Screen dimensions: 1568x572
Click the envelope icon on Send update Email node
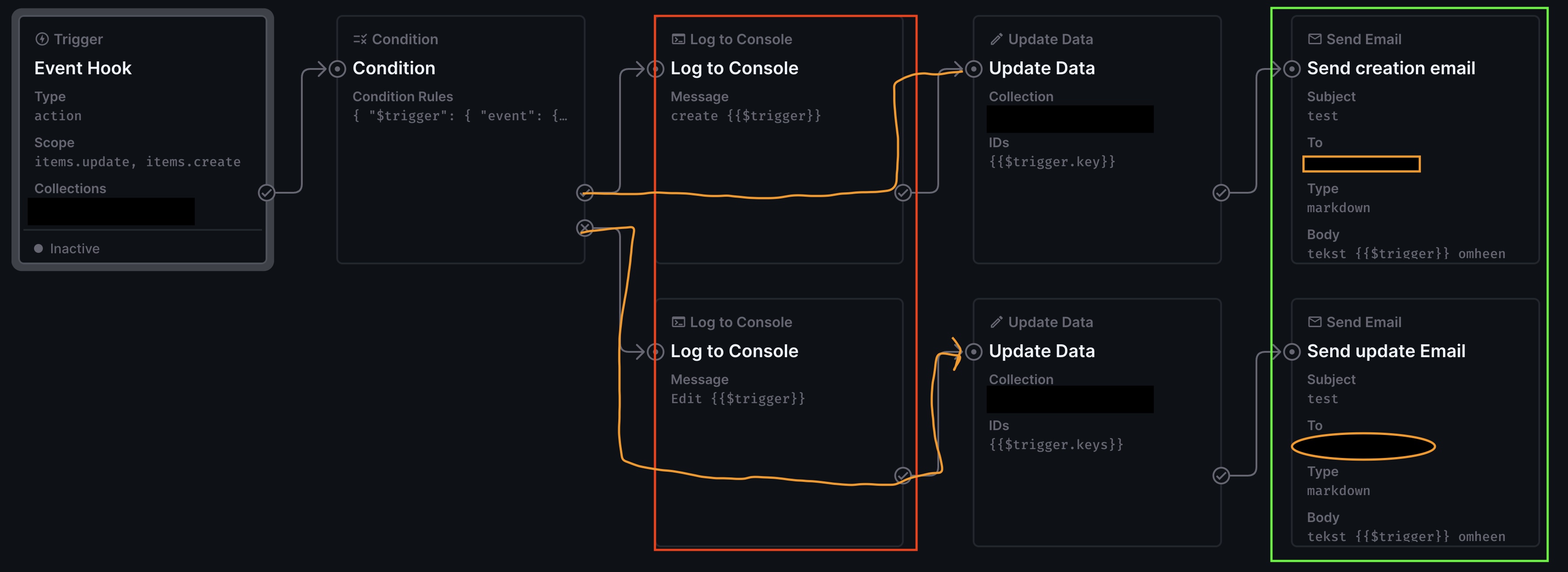1313,322
